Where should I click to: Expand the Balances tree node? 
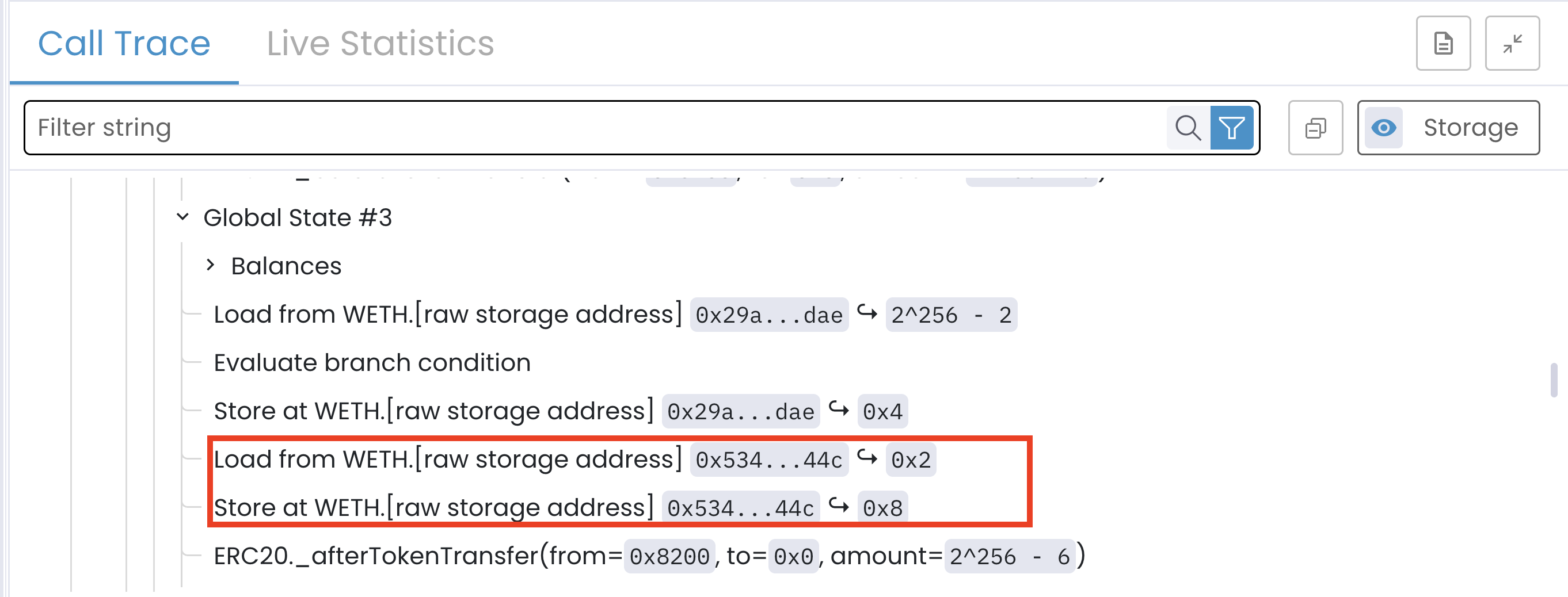[x=211, y=265]
